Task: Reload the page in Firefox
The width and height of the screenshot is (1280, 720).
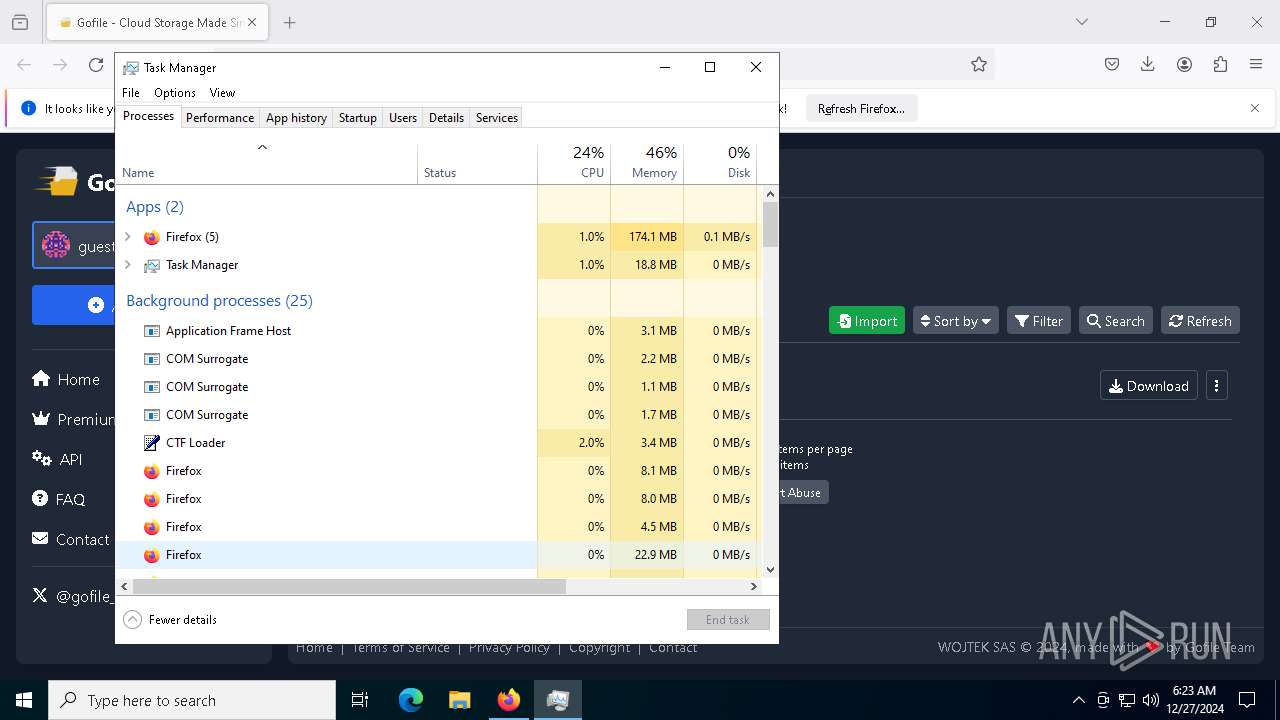Action: tap(96, 64)
